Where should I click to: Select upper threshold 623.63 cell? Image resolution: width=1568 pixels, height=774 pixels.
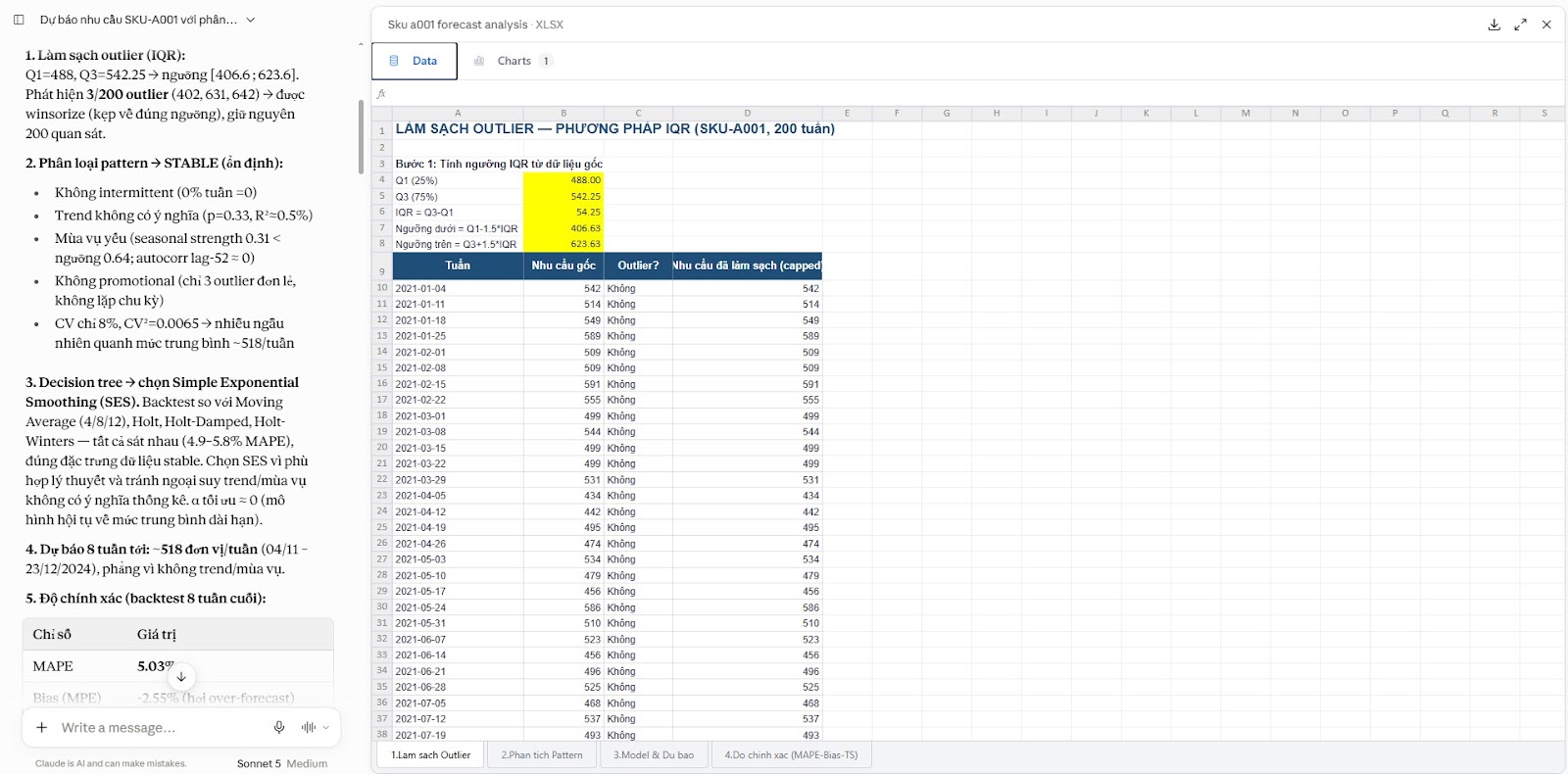click(x=563, y=244)
